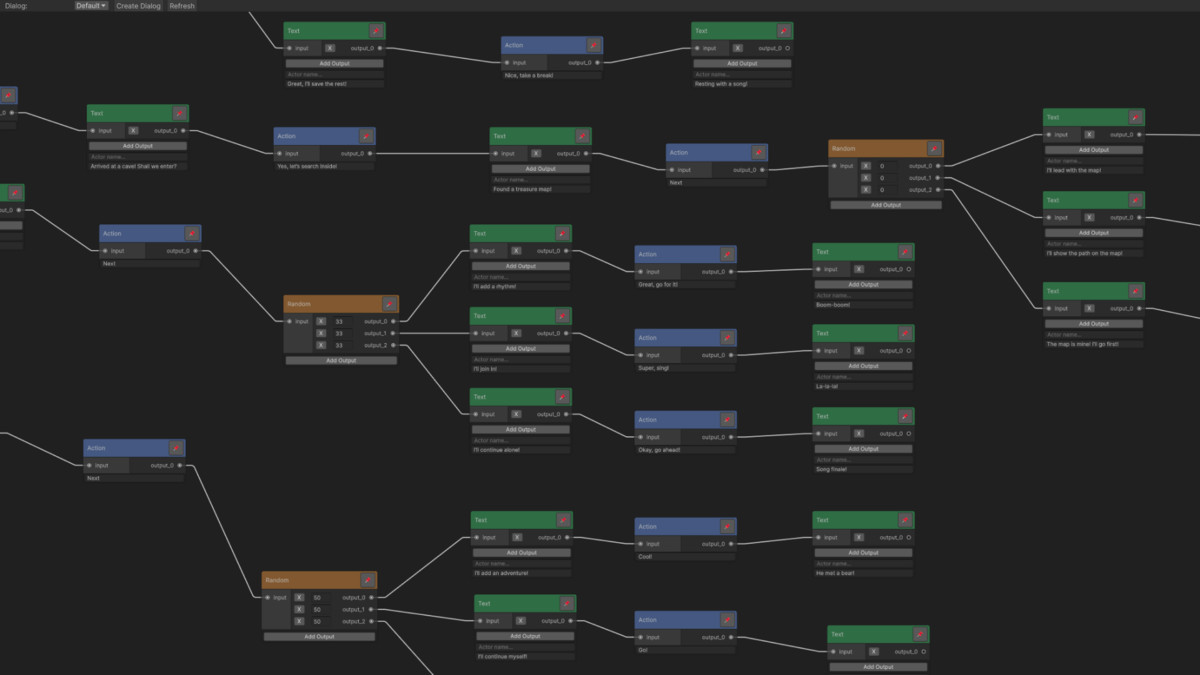Click pin icon on 'I'll continue alone!' node
Viewport: 1200px width, 675px height.
tap(563, 397)
